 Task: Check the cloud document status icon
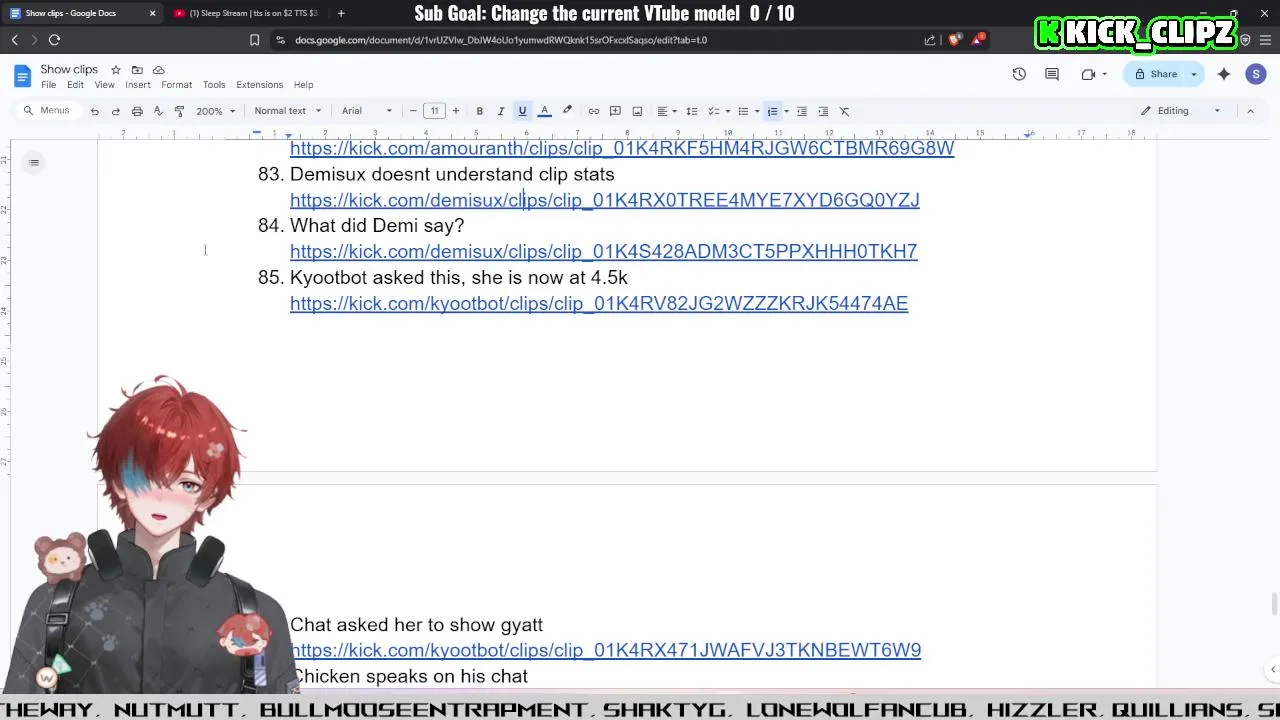pos(158,70)
